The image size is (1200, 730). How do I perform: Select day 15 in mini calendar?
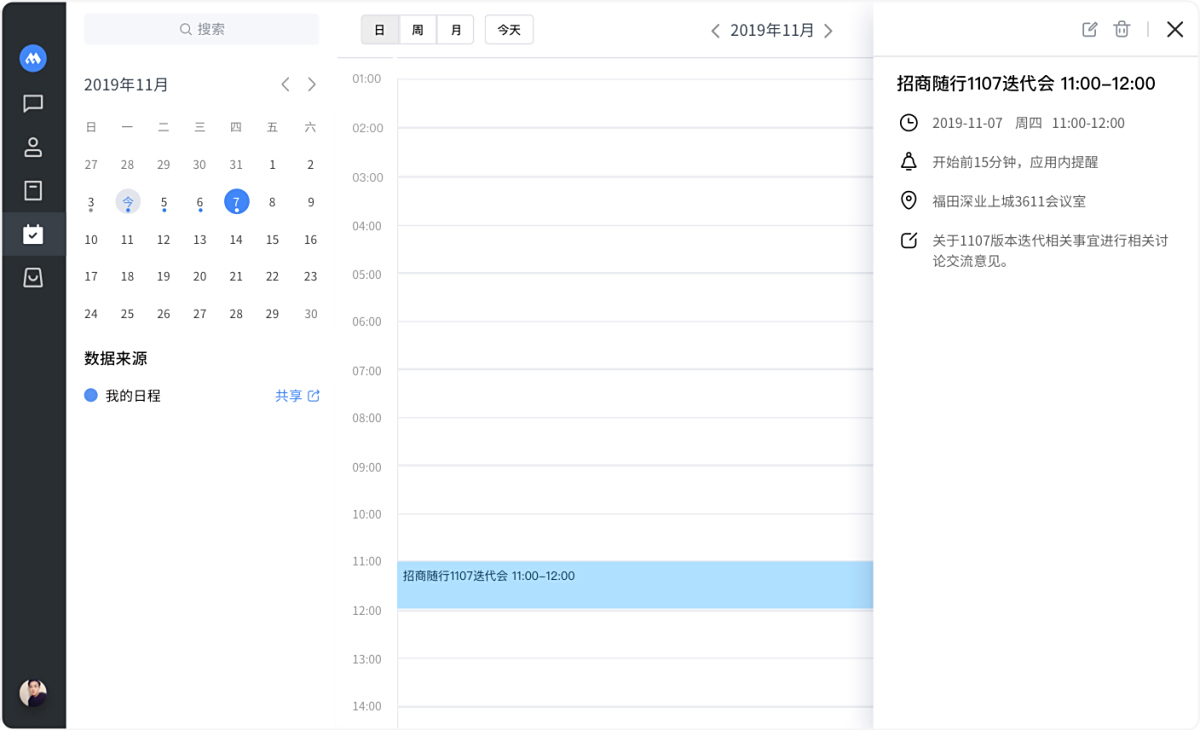[x=272, y=240]
